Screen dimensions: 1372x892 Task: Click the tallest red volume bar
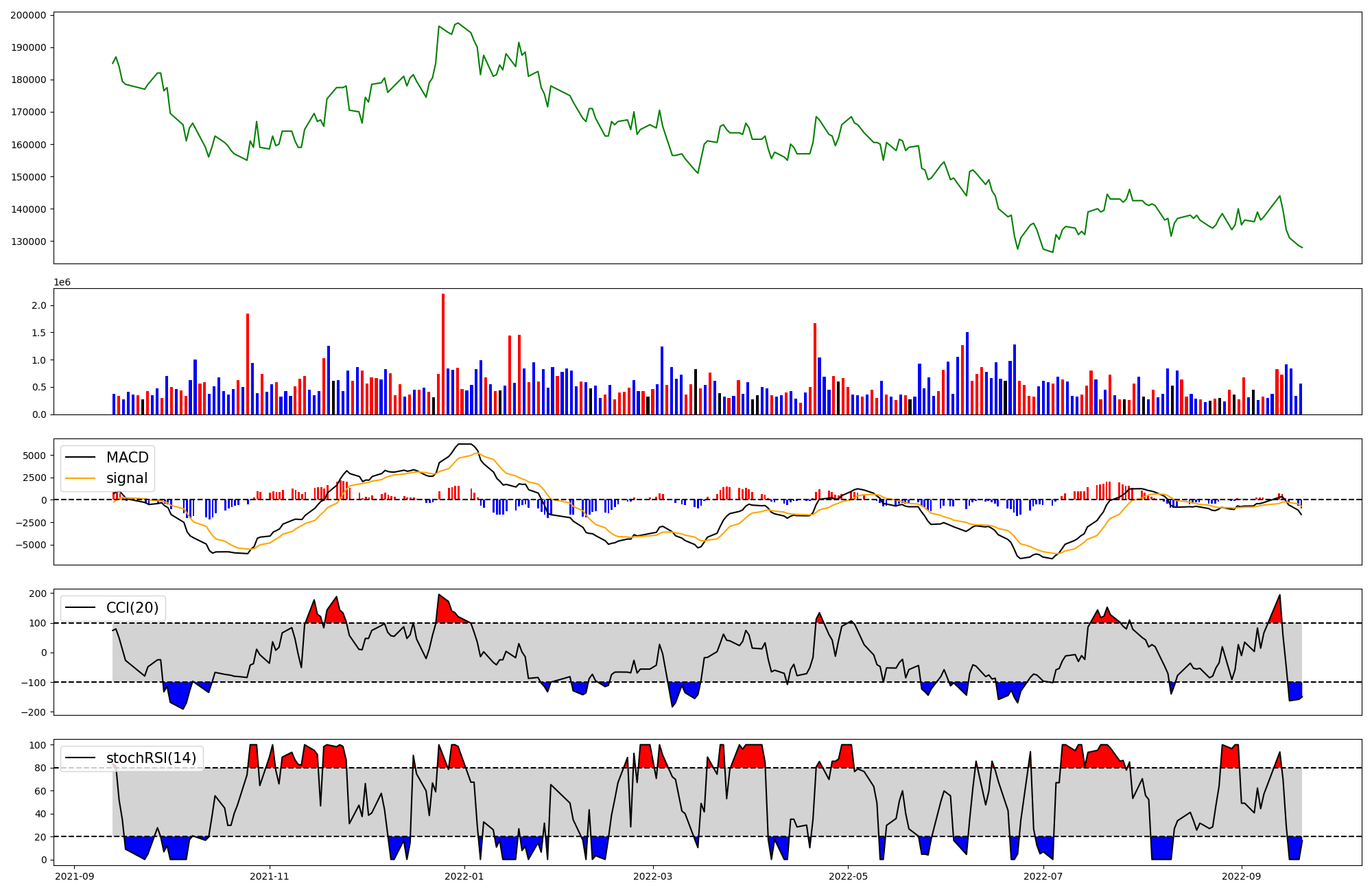(443, 353)
